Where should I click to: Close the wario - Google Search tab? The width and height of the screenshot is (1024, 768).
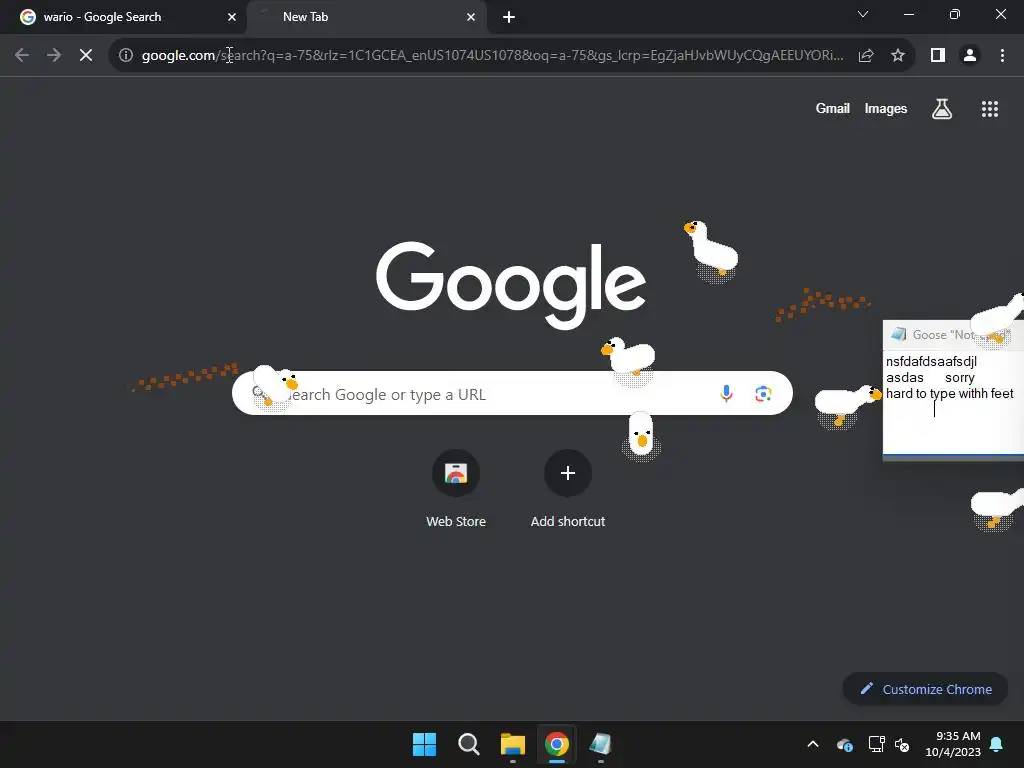(x=232, y=17)
